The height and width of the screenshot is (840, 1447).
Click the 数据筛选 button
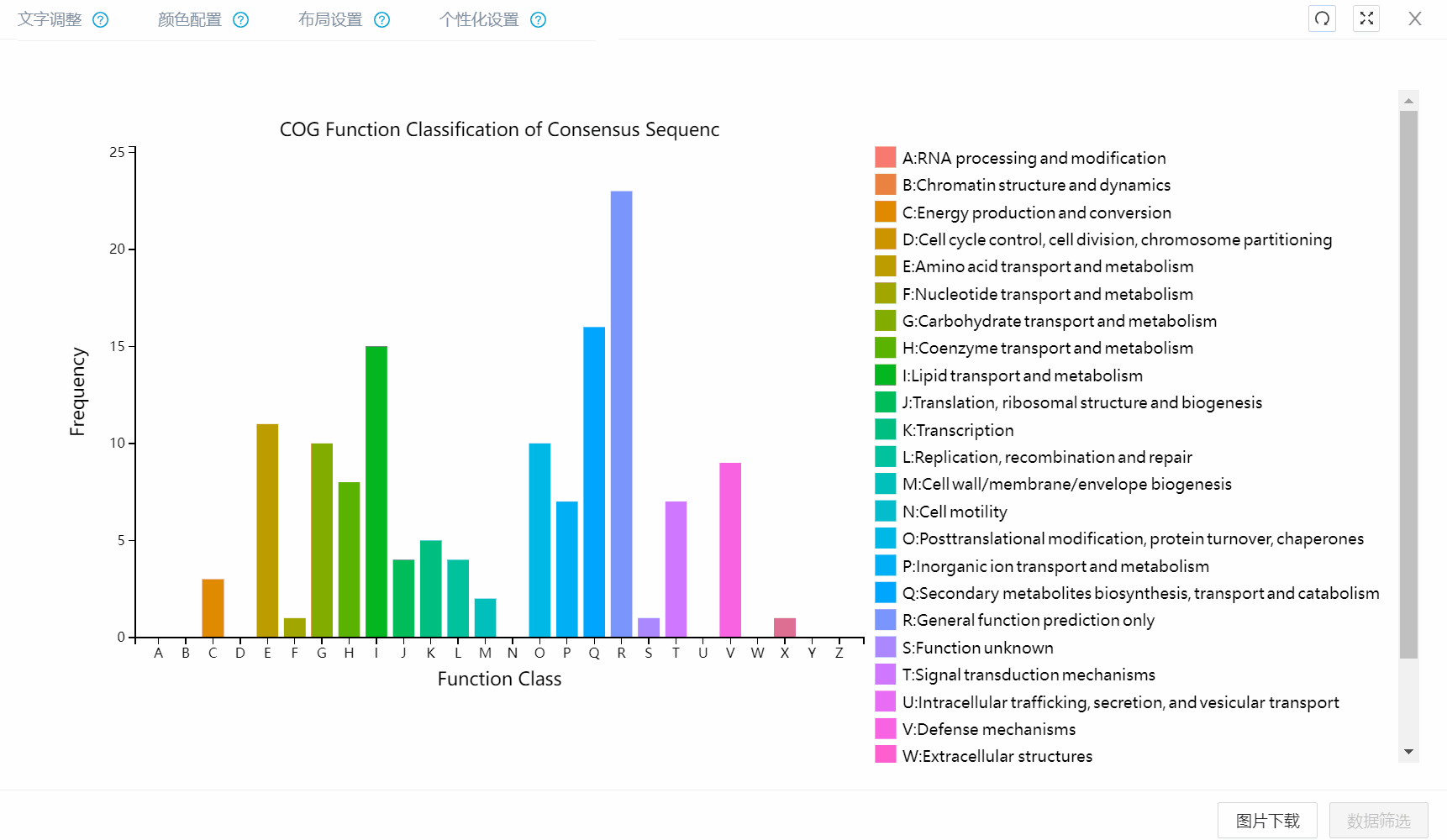coord(1378,821)
